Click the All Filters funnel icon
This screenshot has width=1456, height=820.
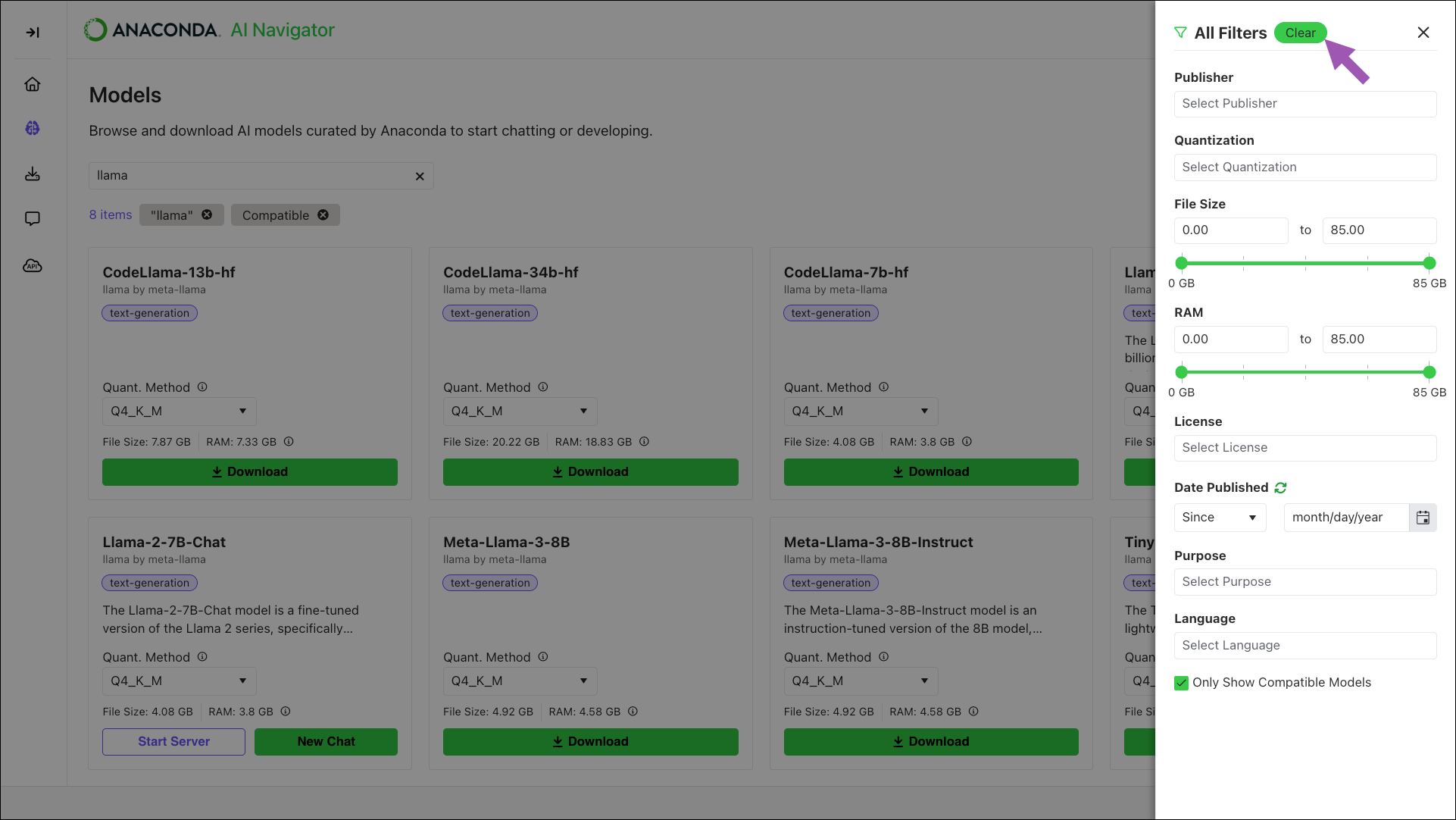(x=1181, y=33)
